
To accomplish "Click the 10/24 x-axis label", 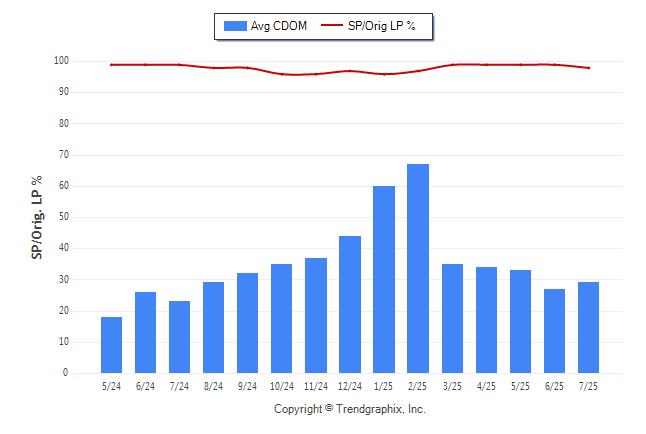I will click(282, 387).
